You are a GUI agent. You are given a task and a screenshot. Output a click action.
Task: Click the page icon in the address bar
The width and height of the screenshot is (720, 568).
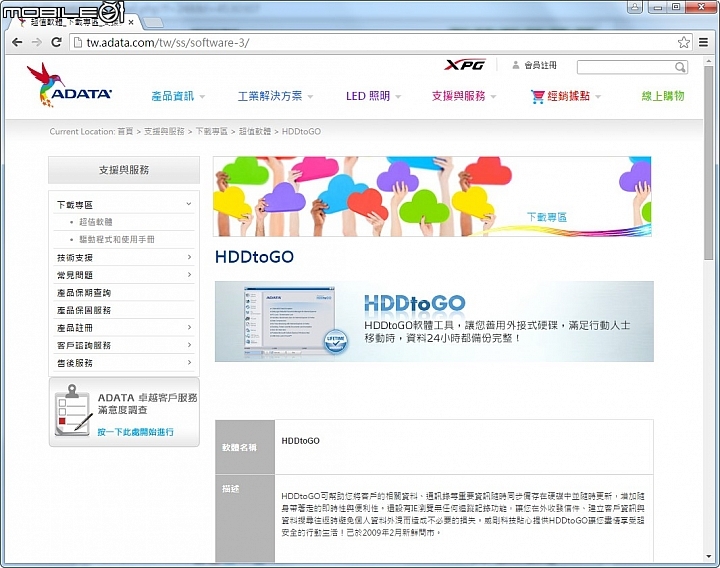point(78,43)
